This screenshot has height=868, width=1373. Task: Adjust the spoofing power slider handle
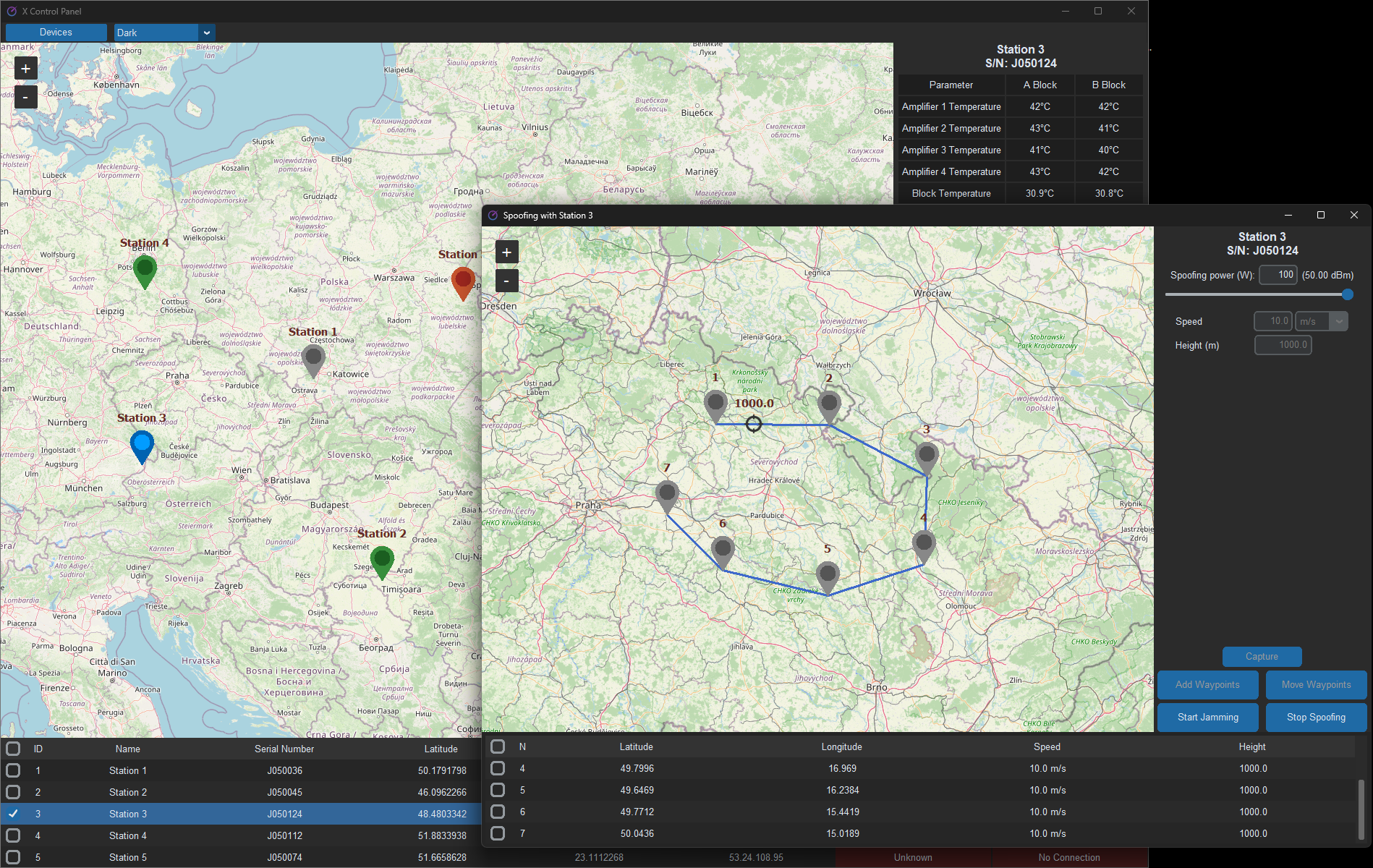pyautogui.click(x=1347, y=294)
